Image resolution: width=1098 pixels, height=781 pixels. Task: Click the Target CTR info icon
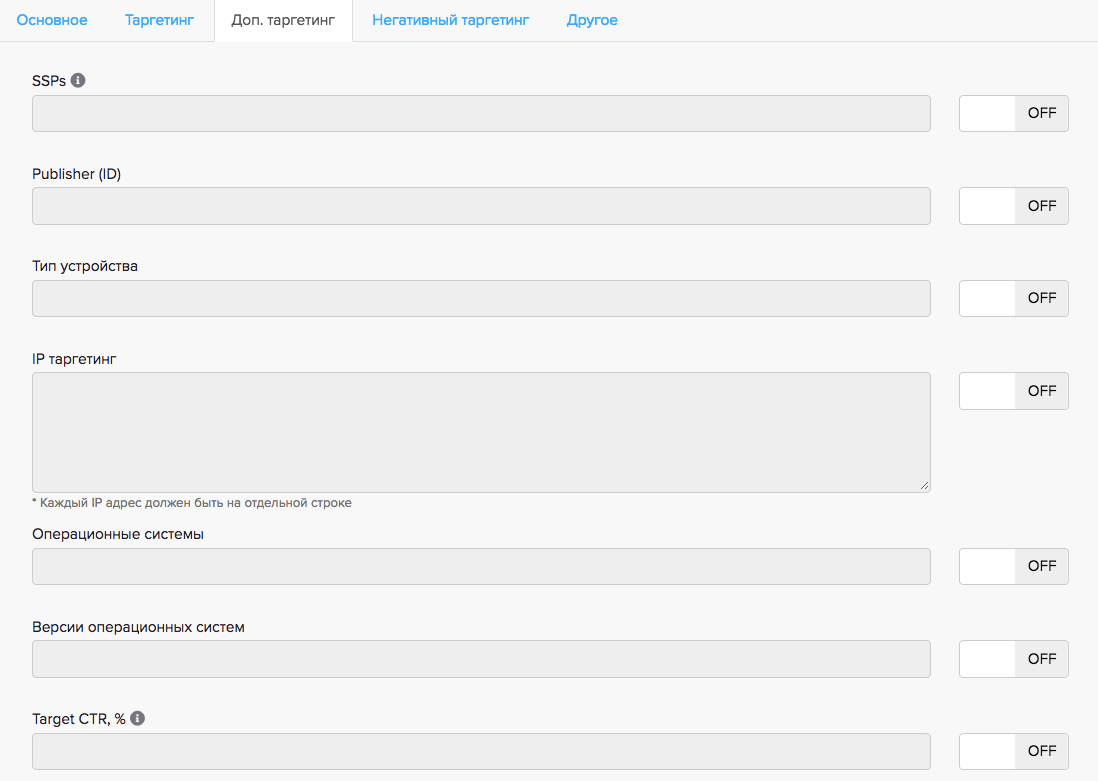pos(138,718)
